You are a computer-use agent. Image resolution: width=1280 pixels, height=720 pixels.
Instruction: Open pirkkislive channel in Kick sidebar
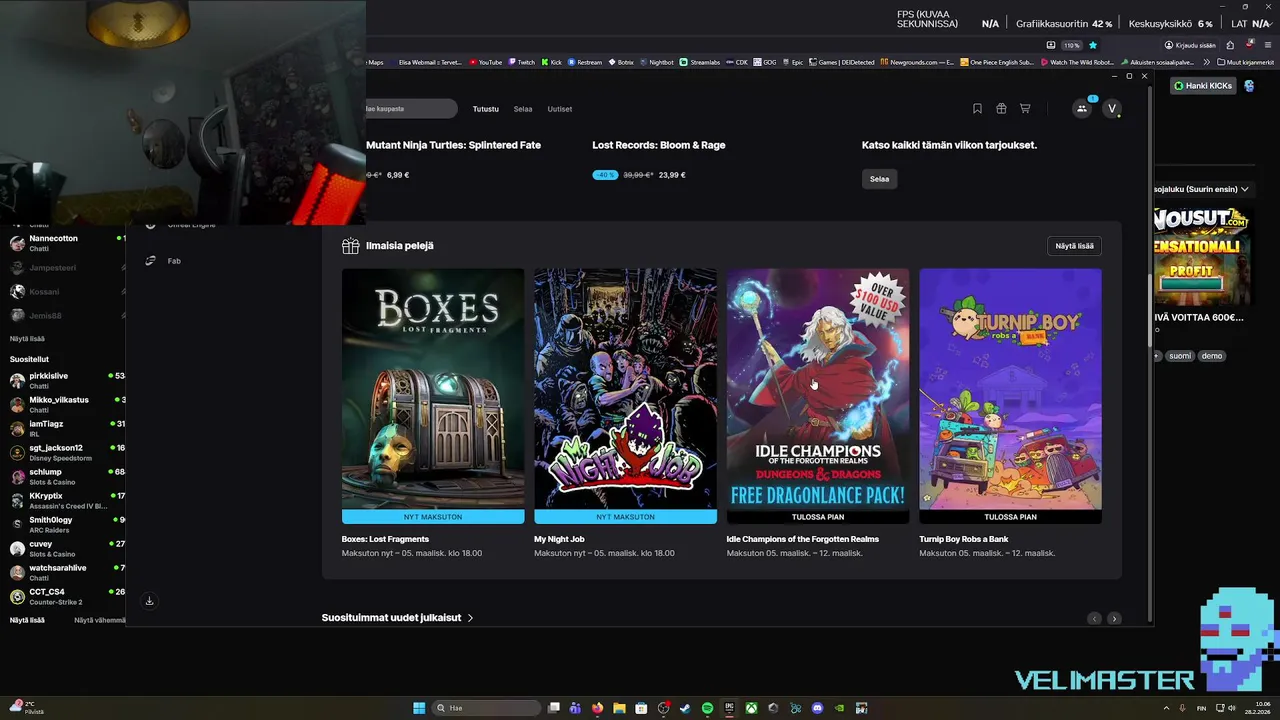pyautogui.click(x=66, y=380)
